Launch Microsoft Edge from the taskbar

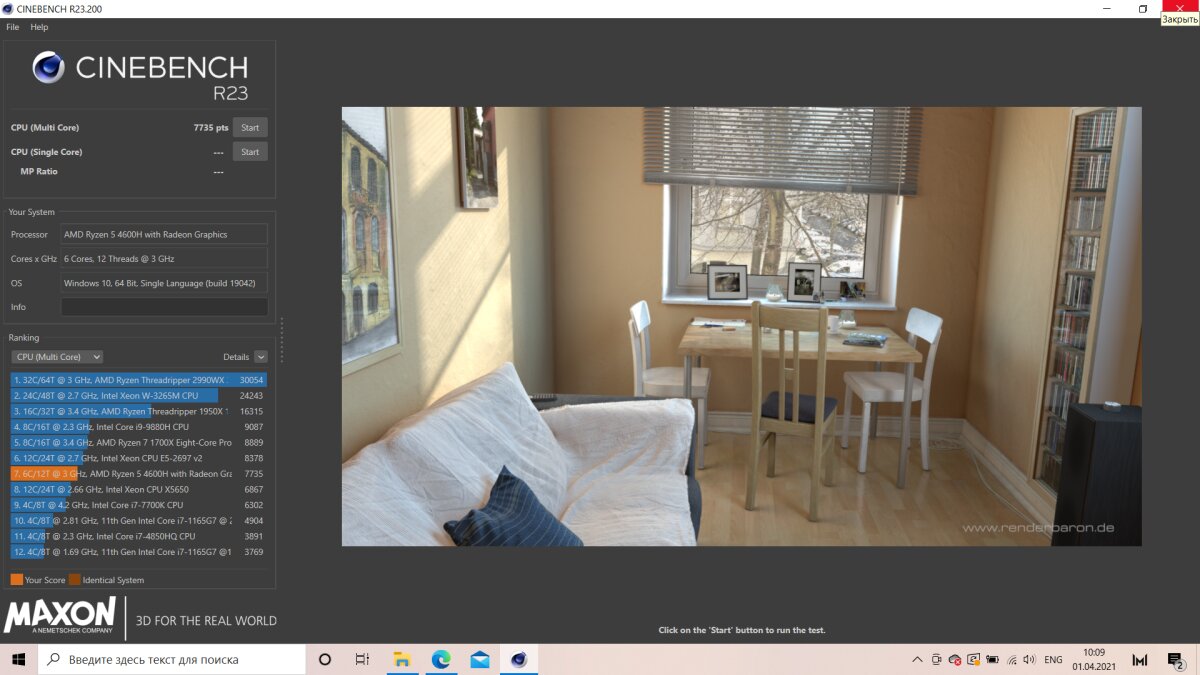click(x=441, y=660)
